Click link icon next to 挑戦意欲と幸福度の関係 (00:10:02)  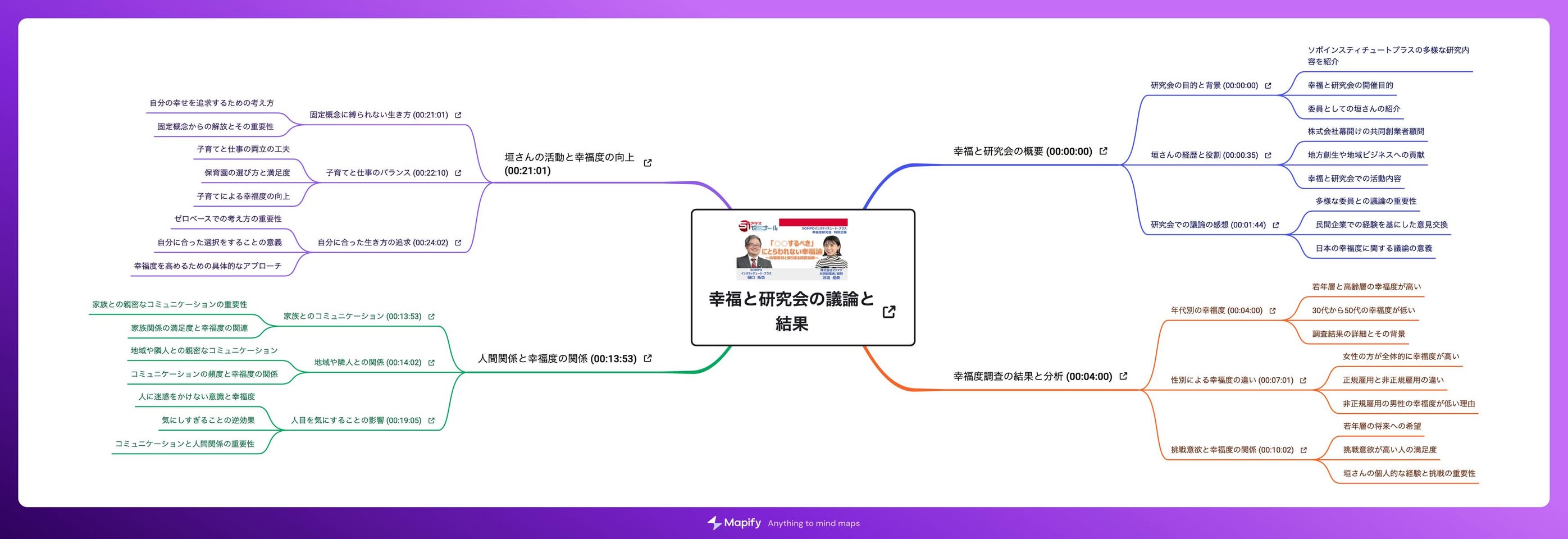(x=1303, y=450)
